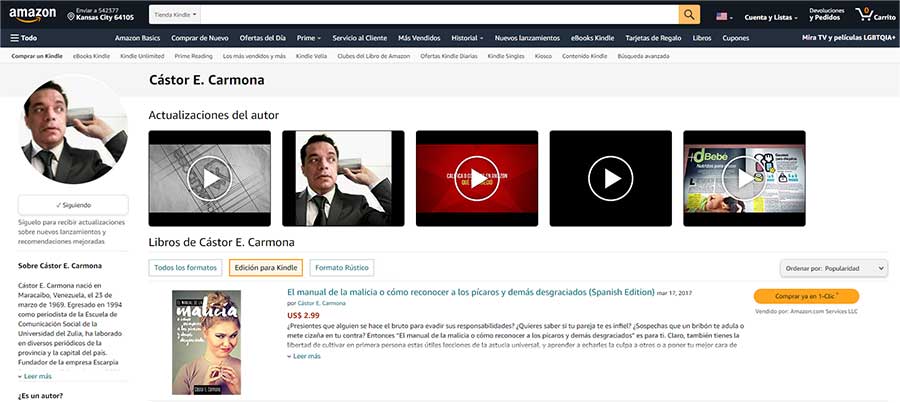Click the Amazon logo
This screenshot has width=900, height=403.
[x=33, y=15]
